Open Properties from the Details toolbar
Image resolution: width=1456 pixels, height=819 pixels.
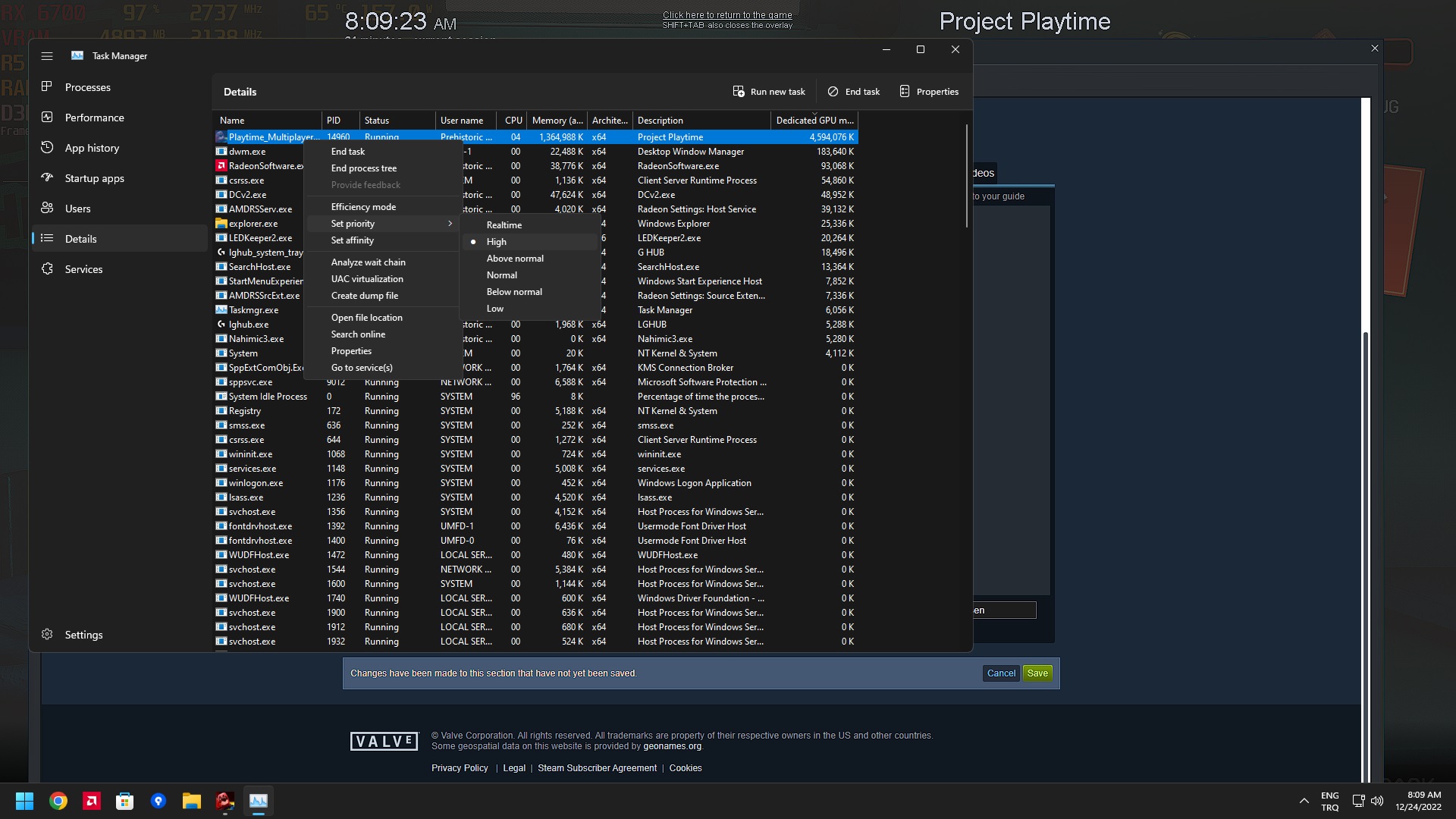(x=929, y=91)
